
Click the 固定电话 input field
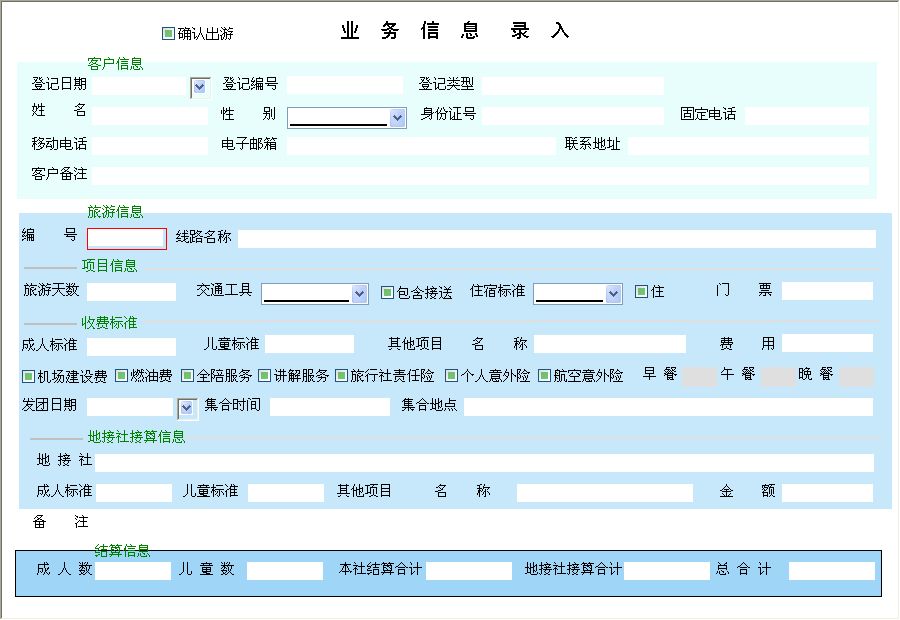[807, 115]
